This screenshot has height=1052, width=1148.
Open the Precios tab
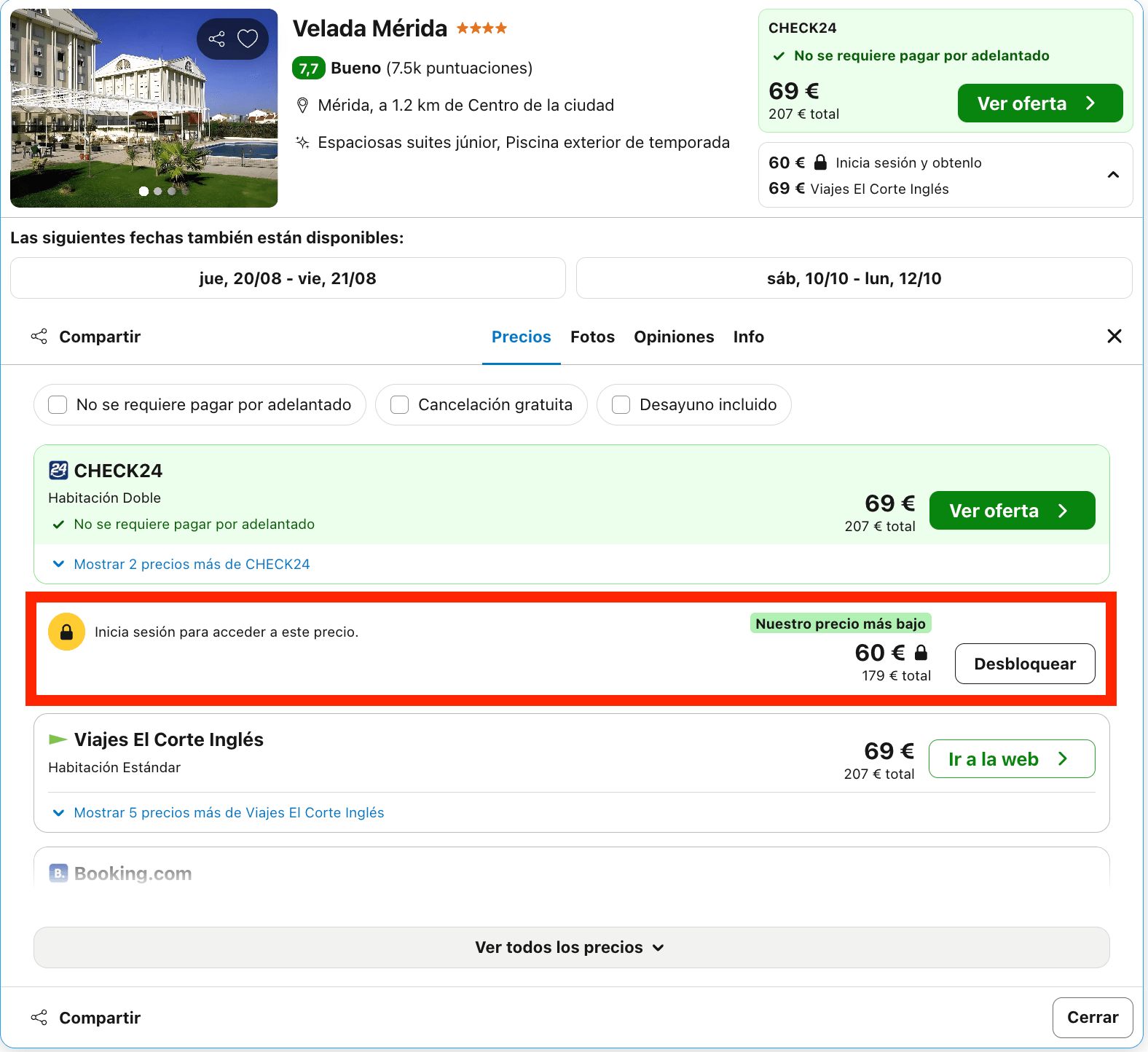click(521, 337)
